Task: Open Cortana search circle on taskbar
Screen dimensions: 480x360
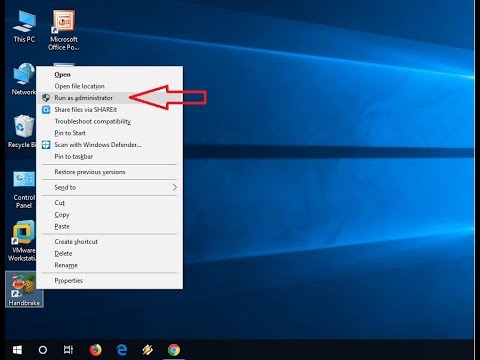Action: tap(43, 350)
